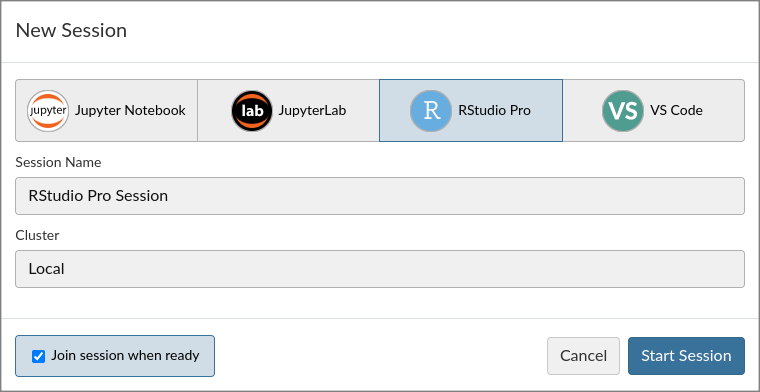Click the blue RStudio 'R' icon
Viewport: 760px width, 392px height.
pyautogui.click(x=431, y=111)
